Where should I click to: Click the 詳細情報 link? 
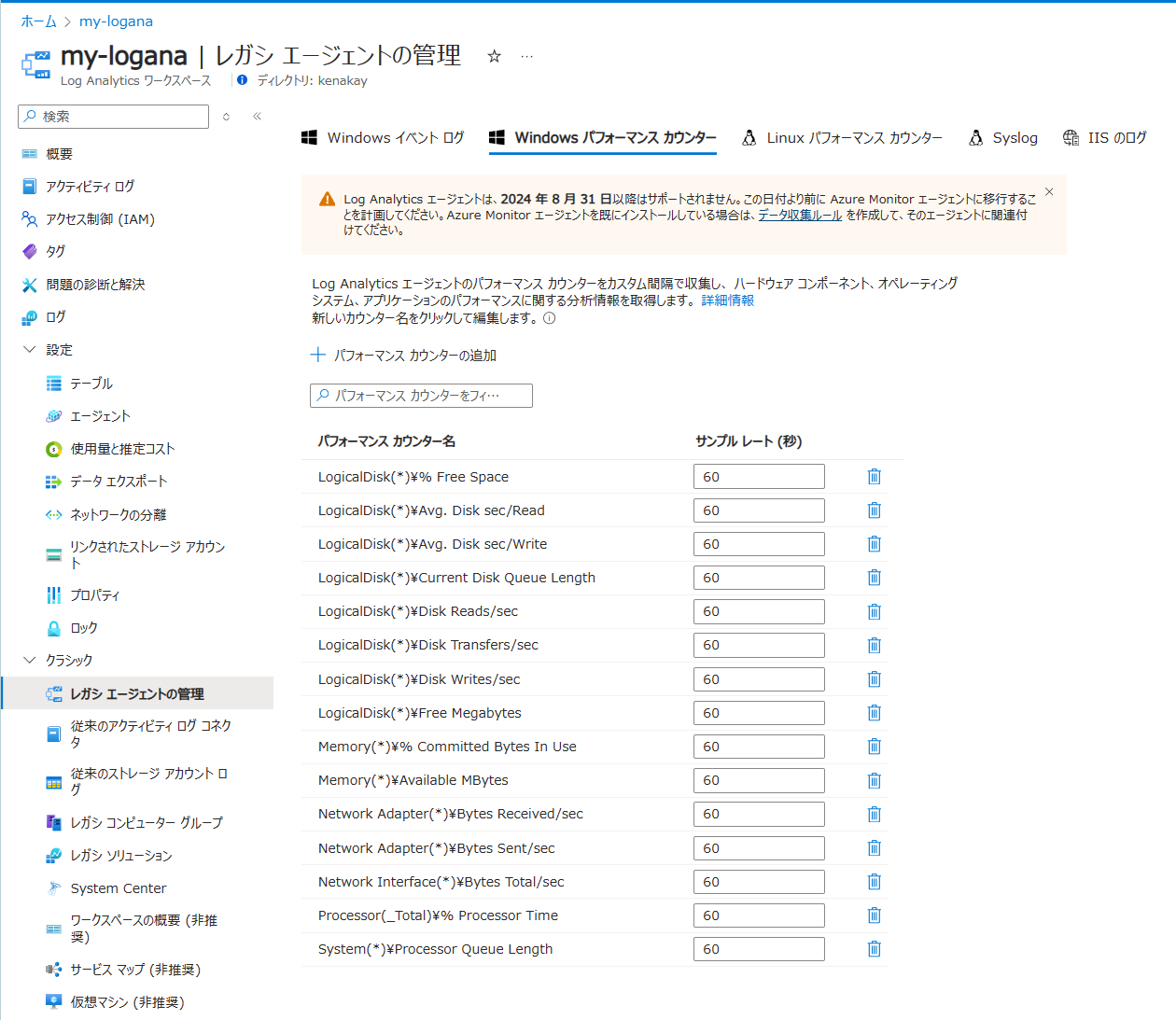(x=727, y=300)
